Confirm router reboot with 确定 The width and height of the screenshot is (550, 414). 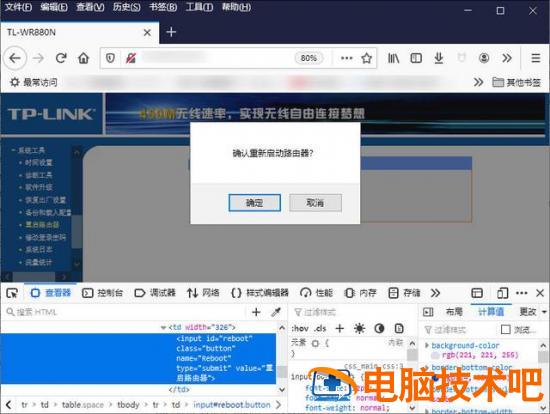coord(255,203)
